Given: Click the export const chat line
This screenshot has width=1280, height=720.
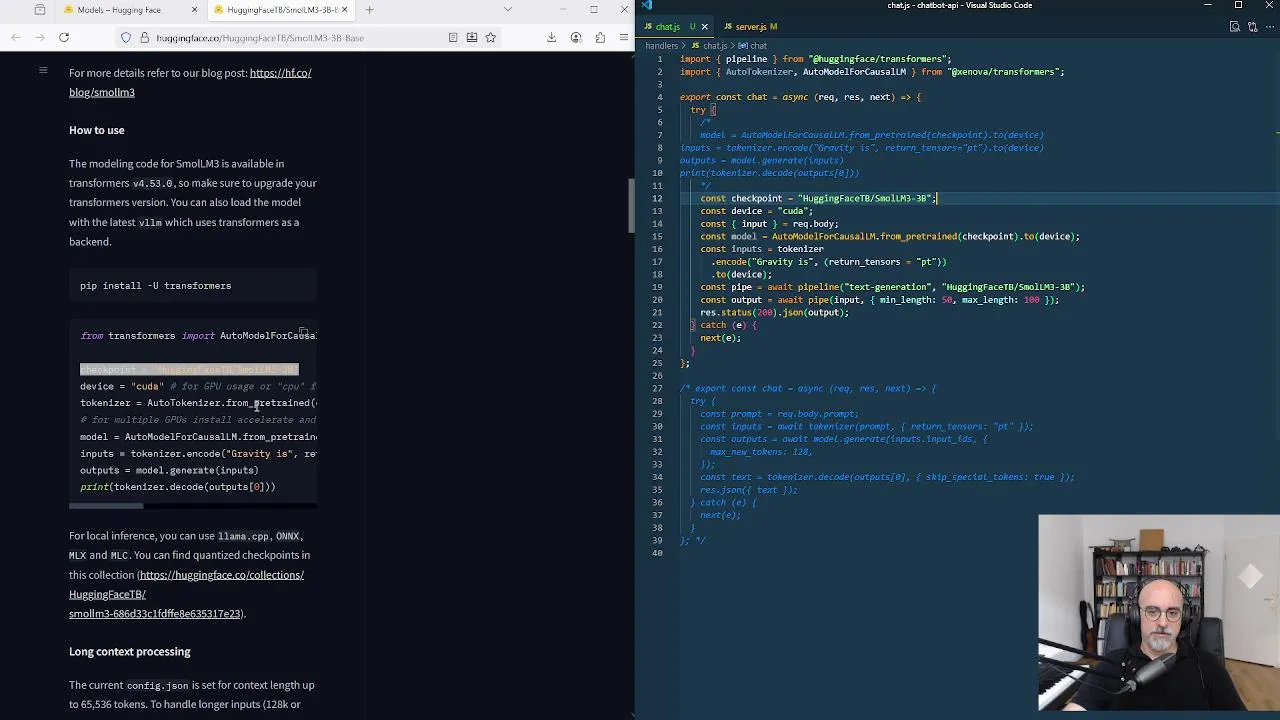Looking at the screenshot, I should [800, 97].
